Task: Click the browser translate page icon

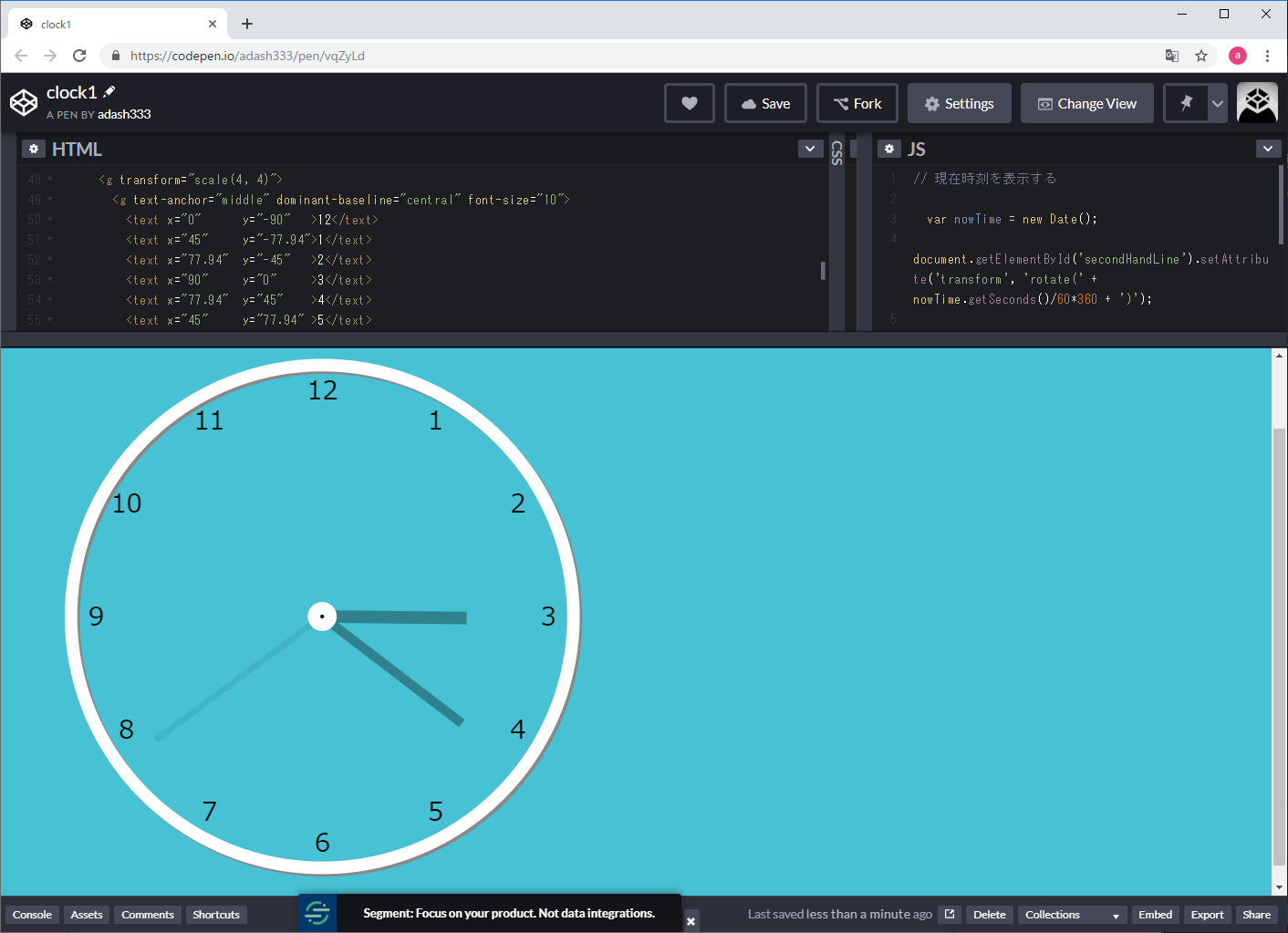Action: pos(1172,56)
